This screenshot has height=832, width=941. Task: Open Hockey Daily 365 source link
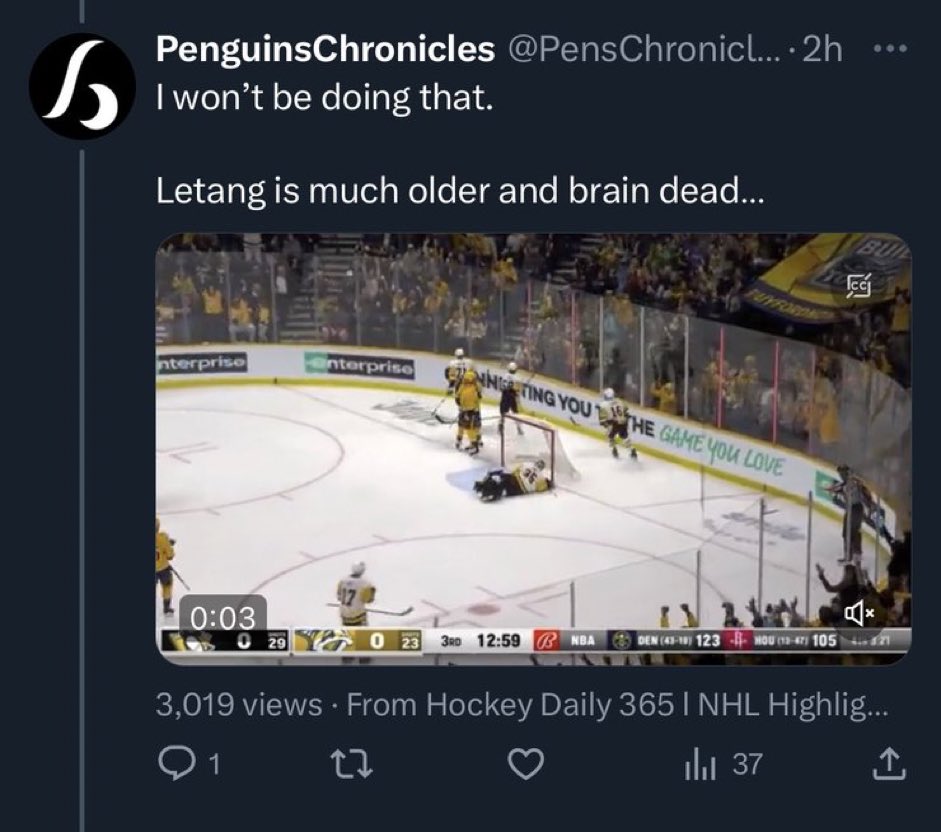617,704
